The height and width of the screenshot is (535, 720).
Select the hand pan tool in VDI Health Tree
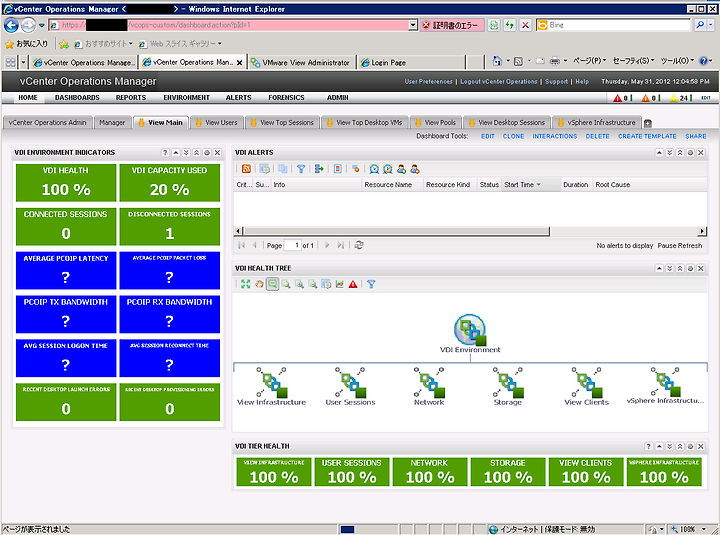tap(259, 284)
